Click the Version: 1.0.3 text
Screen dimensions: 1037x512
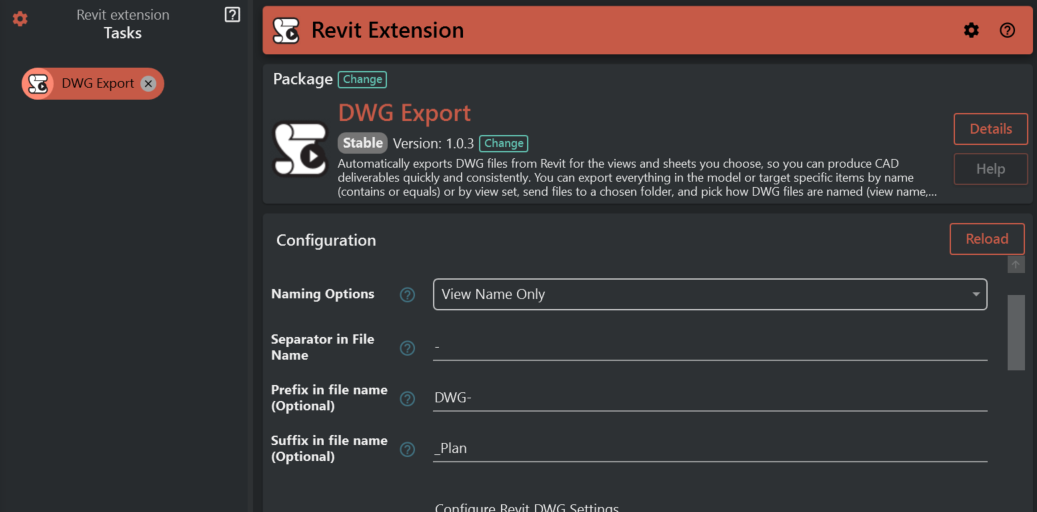pos(433,144)
